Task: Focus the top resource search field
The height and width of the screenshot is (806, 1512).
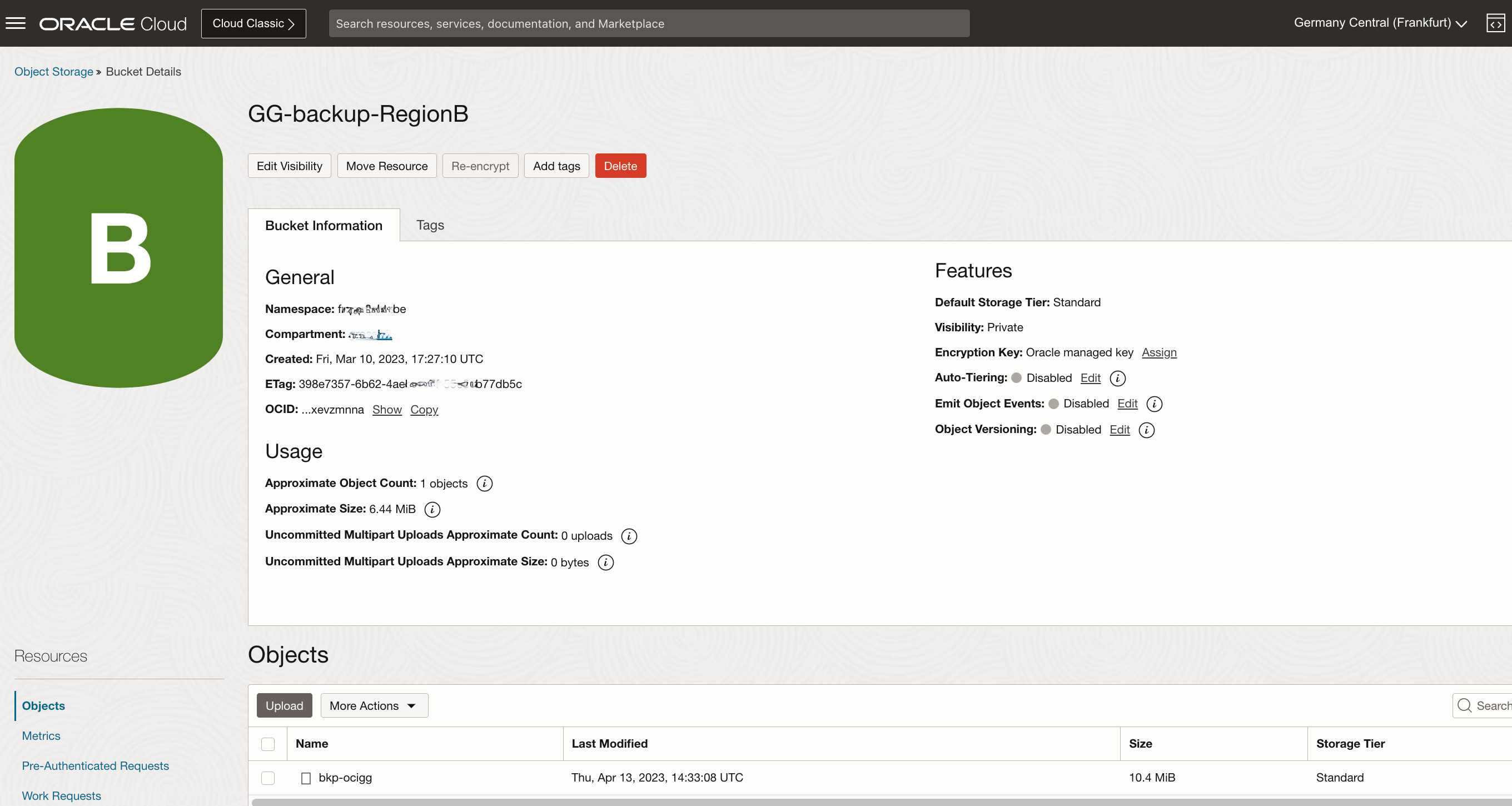Action: click(649, 23)
